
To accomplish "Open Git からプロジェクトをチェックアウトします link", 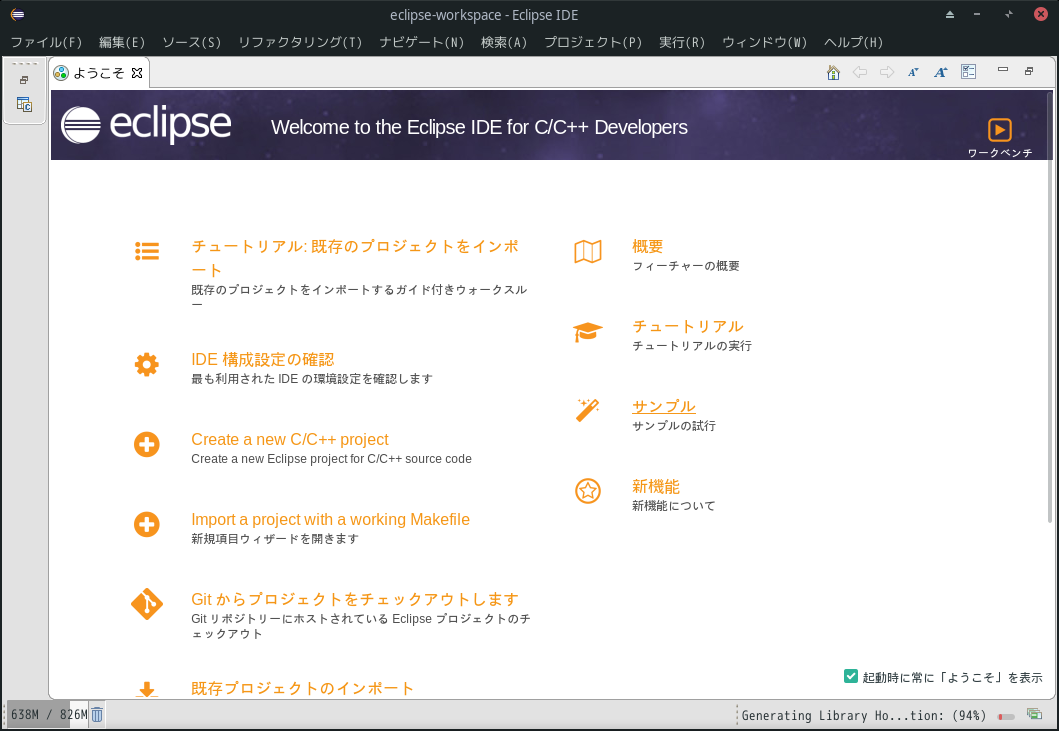I will point(355,599).
